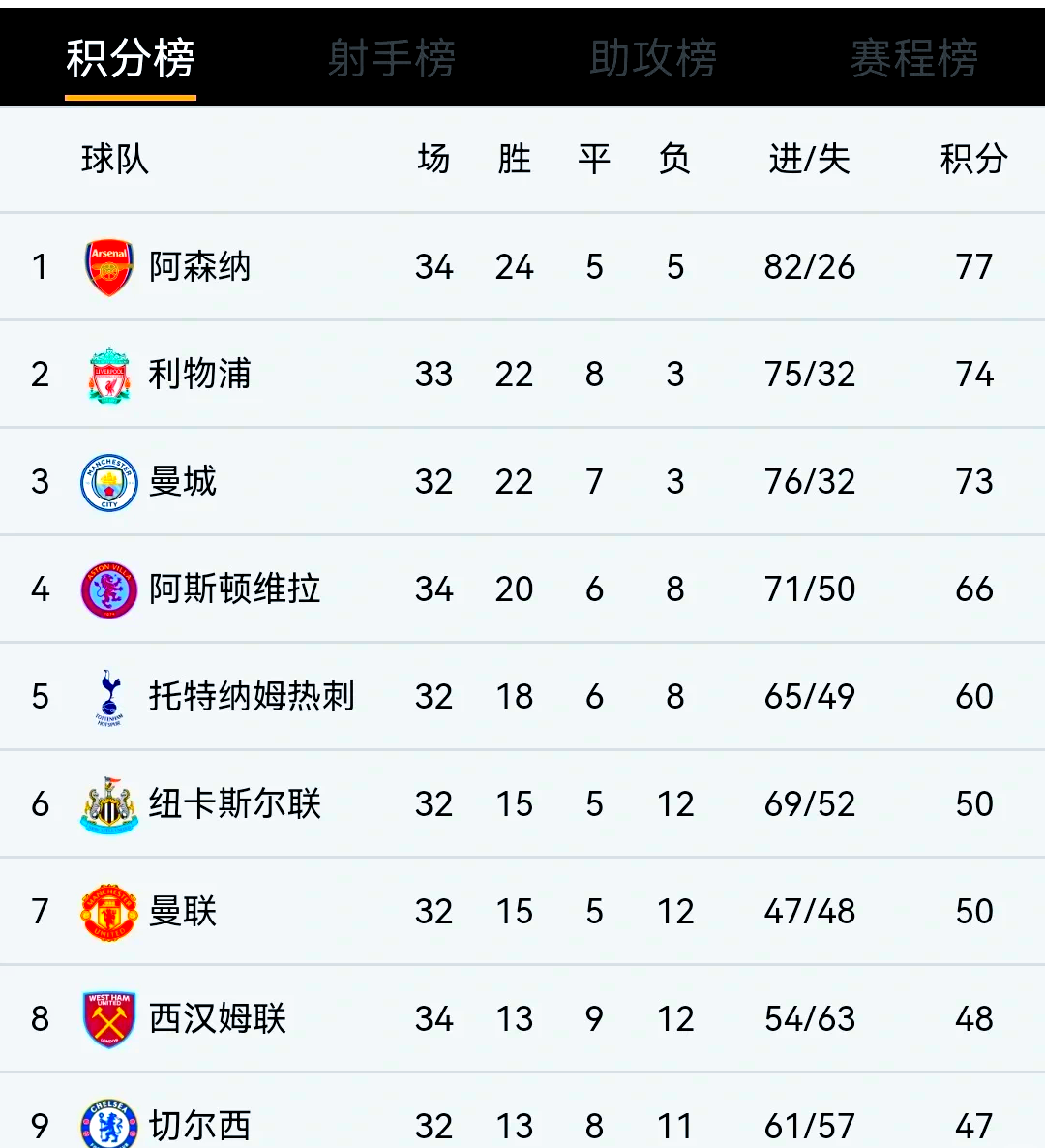Click the Tottenham Hotspur crest
The width and height of the screenshot is (1045, 1148).
[109, 697]
